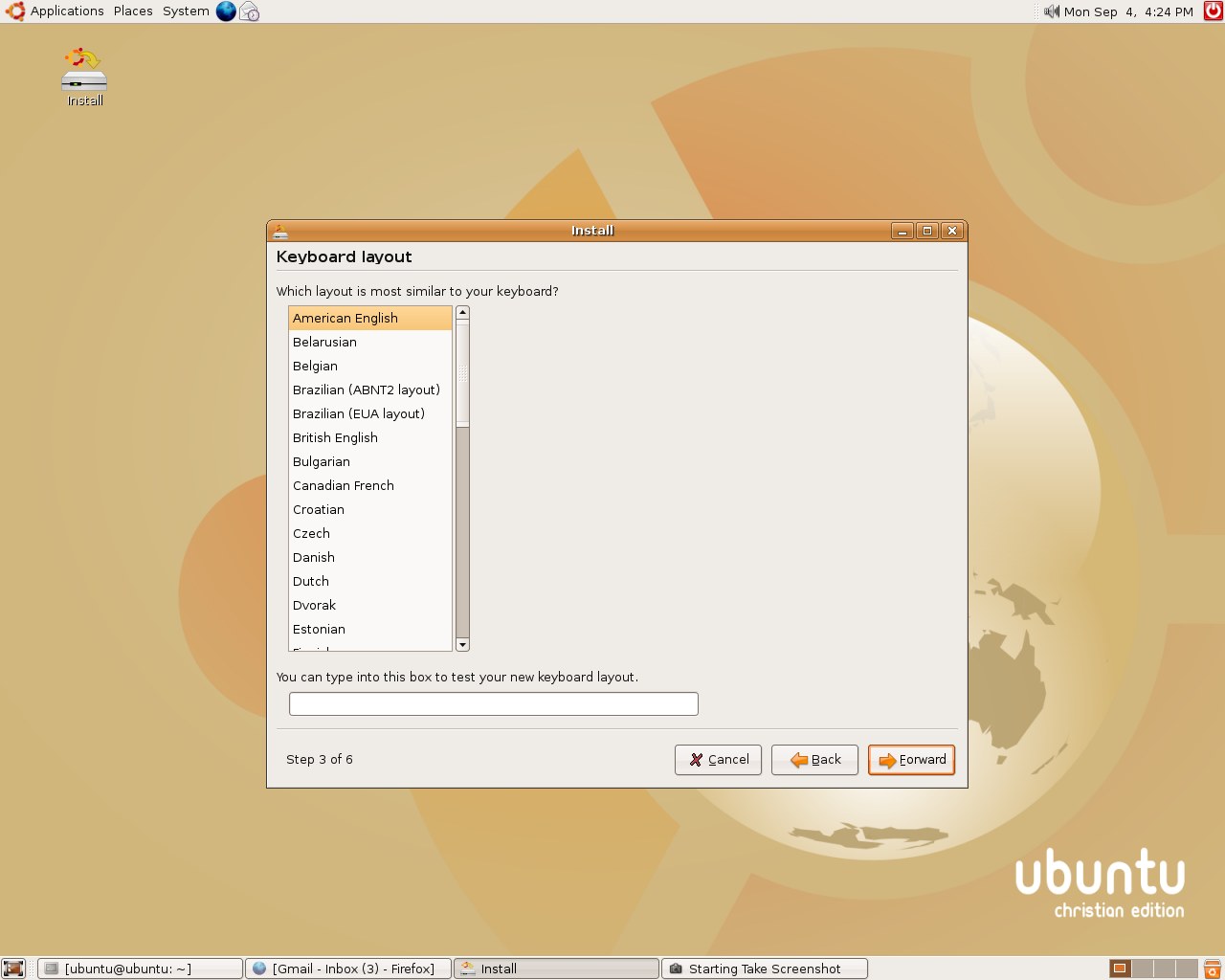Click the Cancel button
This screenshot has width=1225, height=980.
pos(718,760)
